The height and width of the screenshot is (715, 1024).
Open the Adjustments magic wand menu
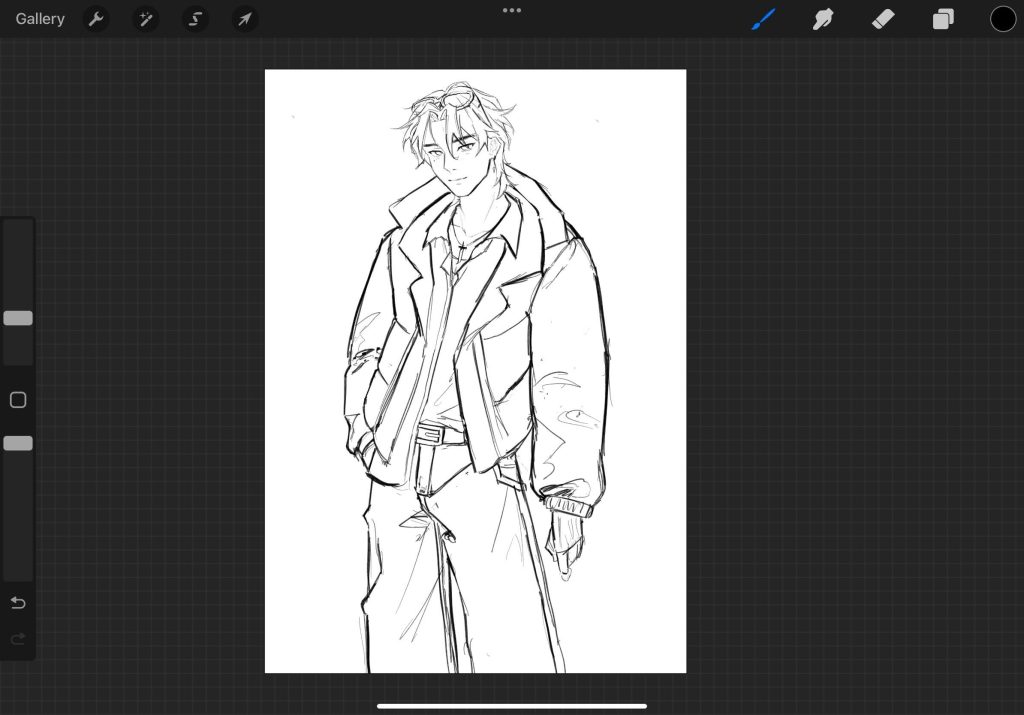tap(146, 19)
